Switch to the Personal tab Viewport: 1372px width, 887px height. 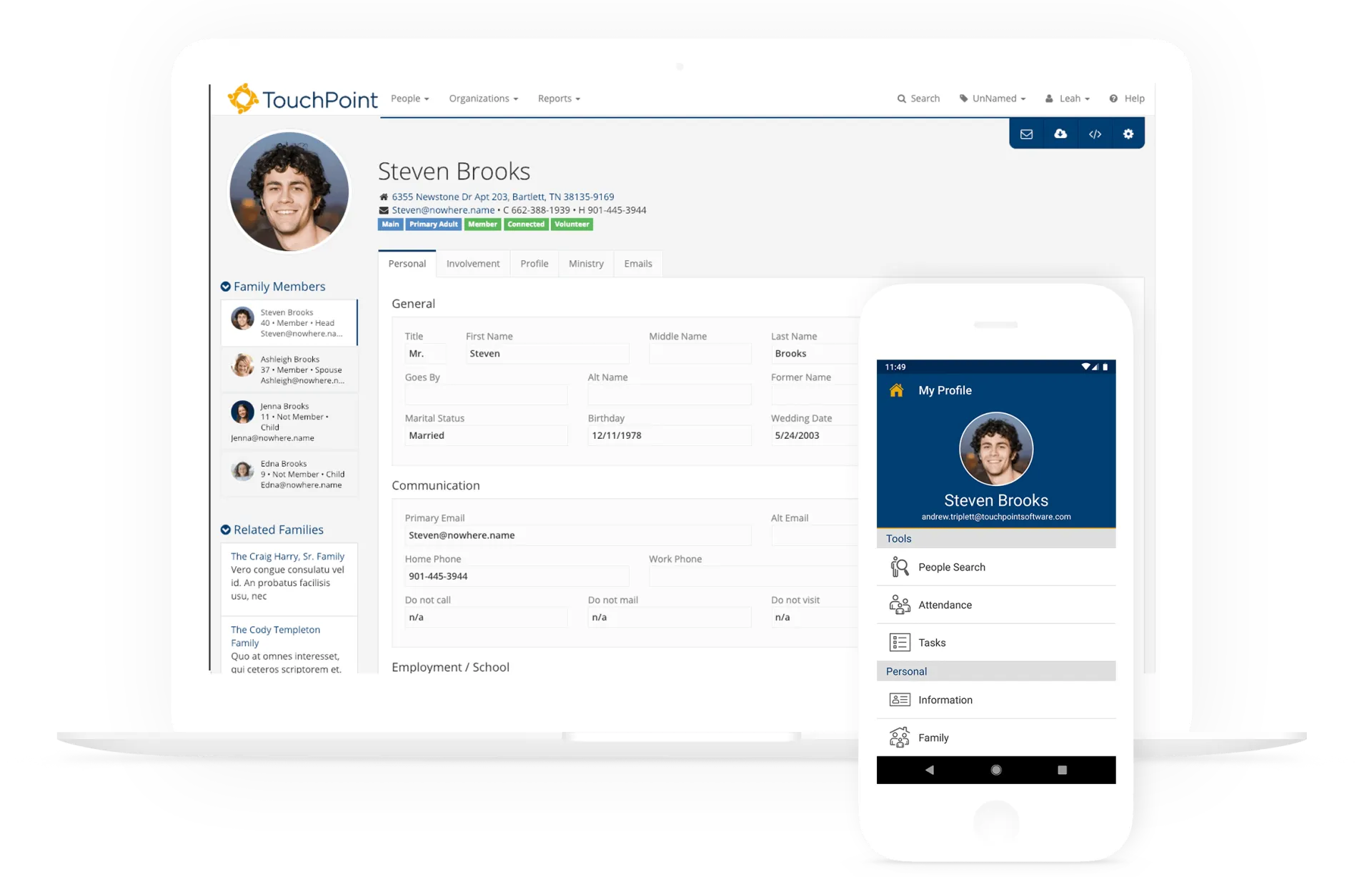[407, 264]
